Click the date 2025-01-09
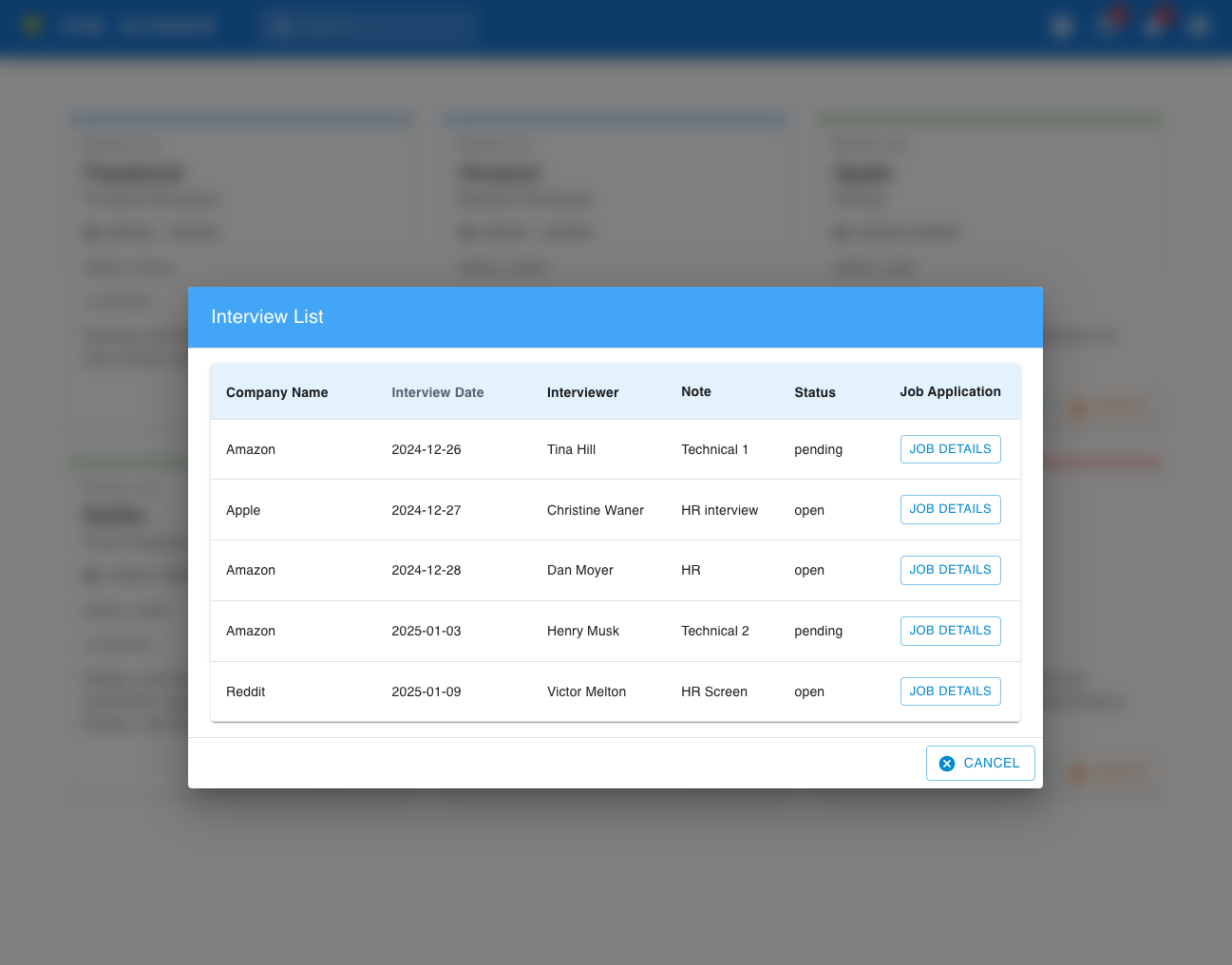This screenshot has width=1232, height=965. [426, 691]
